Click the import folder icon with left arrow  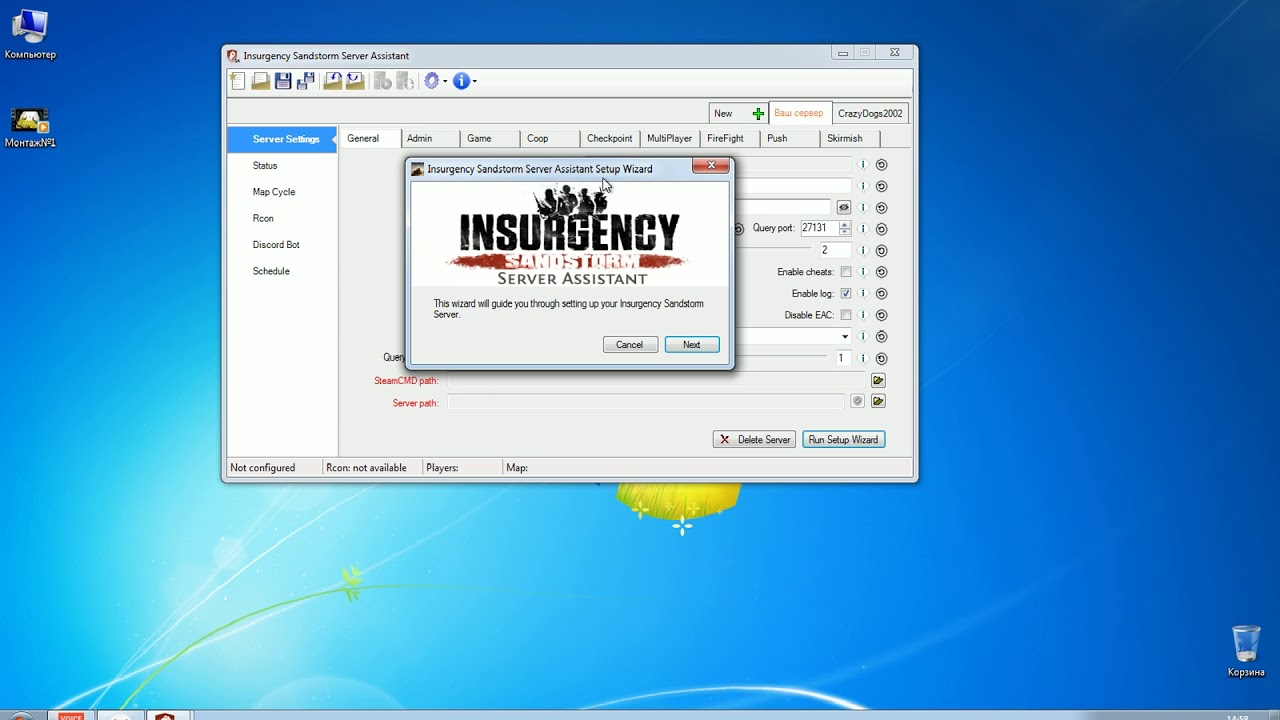[x=333, y=81]
